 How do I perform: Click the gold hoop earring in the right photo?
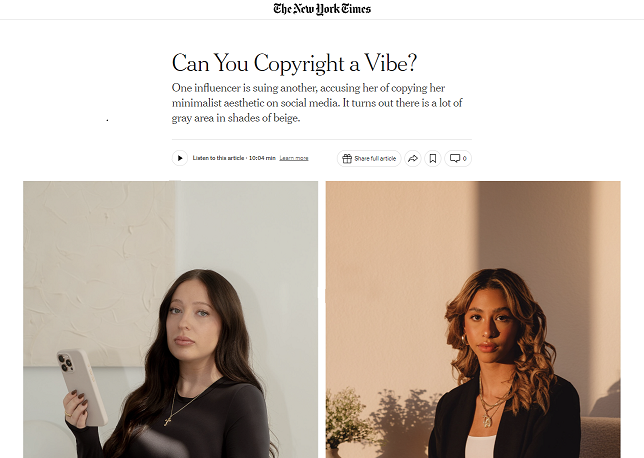(x=465, y=339)
